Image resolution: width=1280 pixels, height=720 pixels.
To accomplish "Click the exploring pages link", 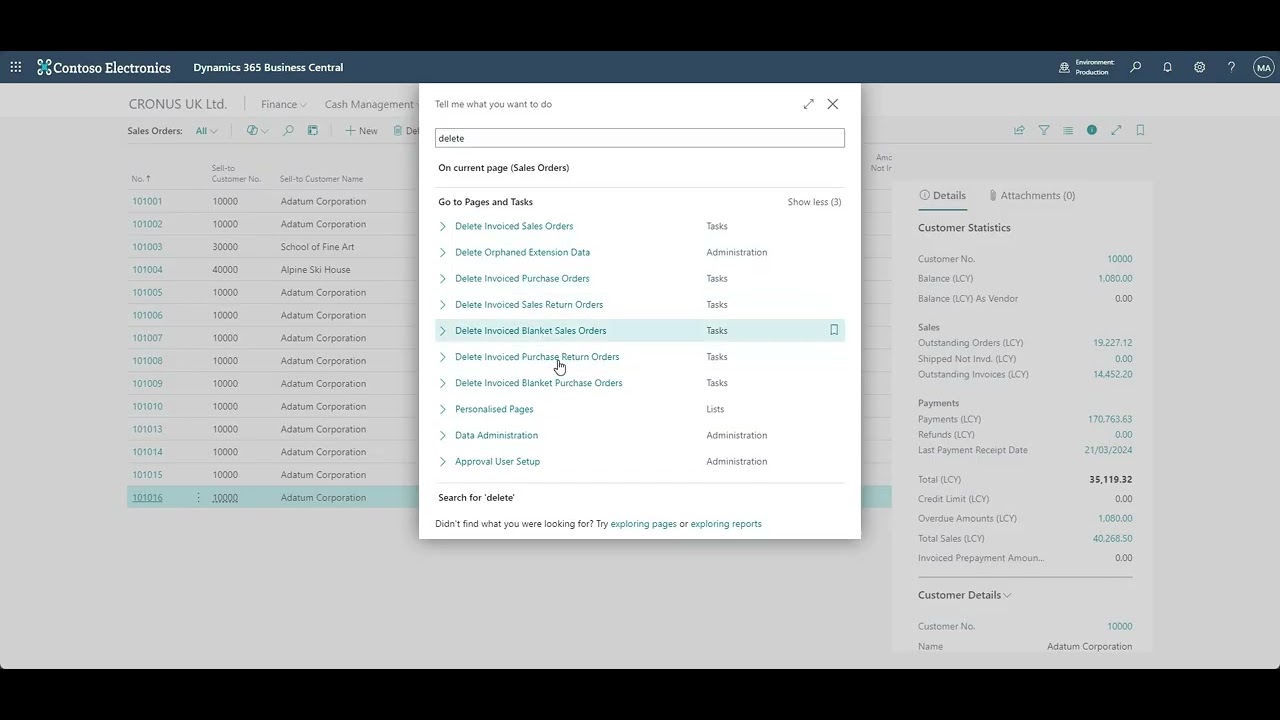I will click(643, 524).
